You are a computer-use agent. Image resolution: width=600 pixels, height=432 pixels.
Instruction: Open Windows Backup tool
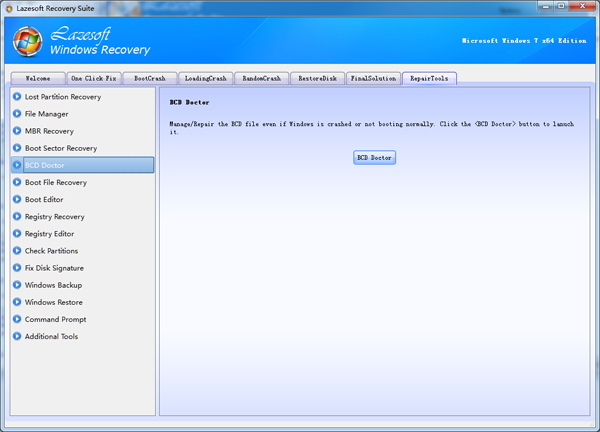(x=54, y=285)
